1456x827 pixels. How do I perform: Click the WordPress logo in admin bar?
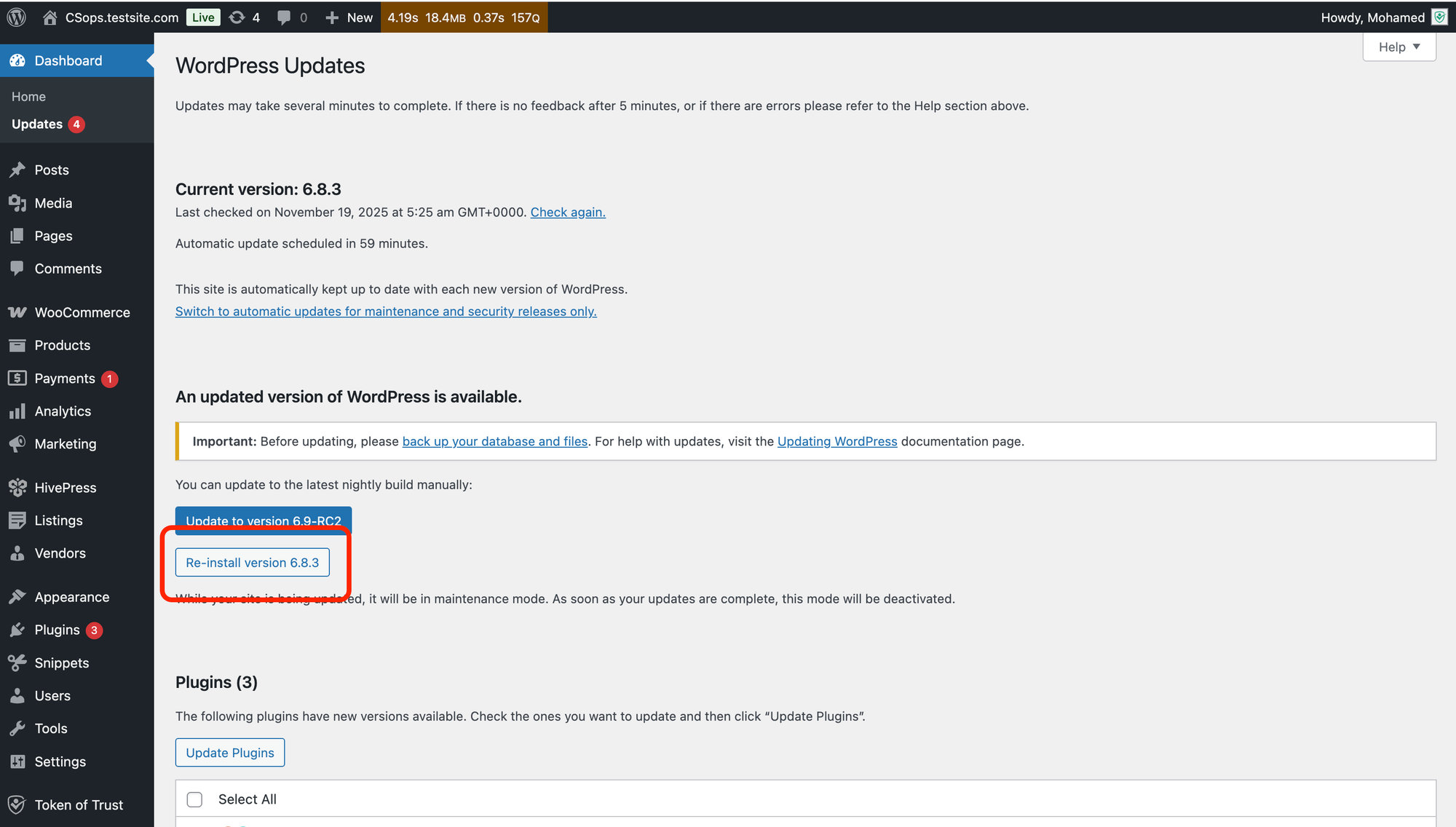click(x=17, y=17)
